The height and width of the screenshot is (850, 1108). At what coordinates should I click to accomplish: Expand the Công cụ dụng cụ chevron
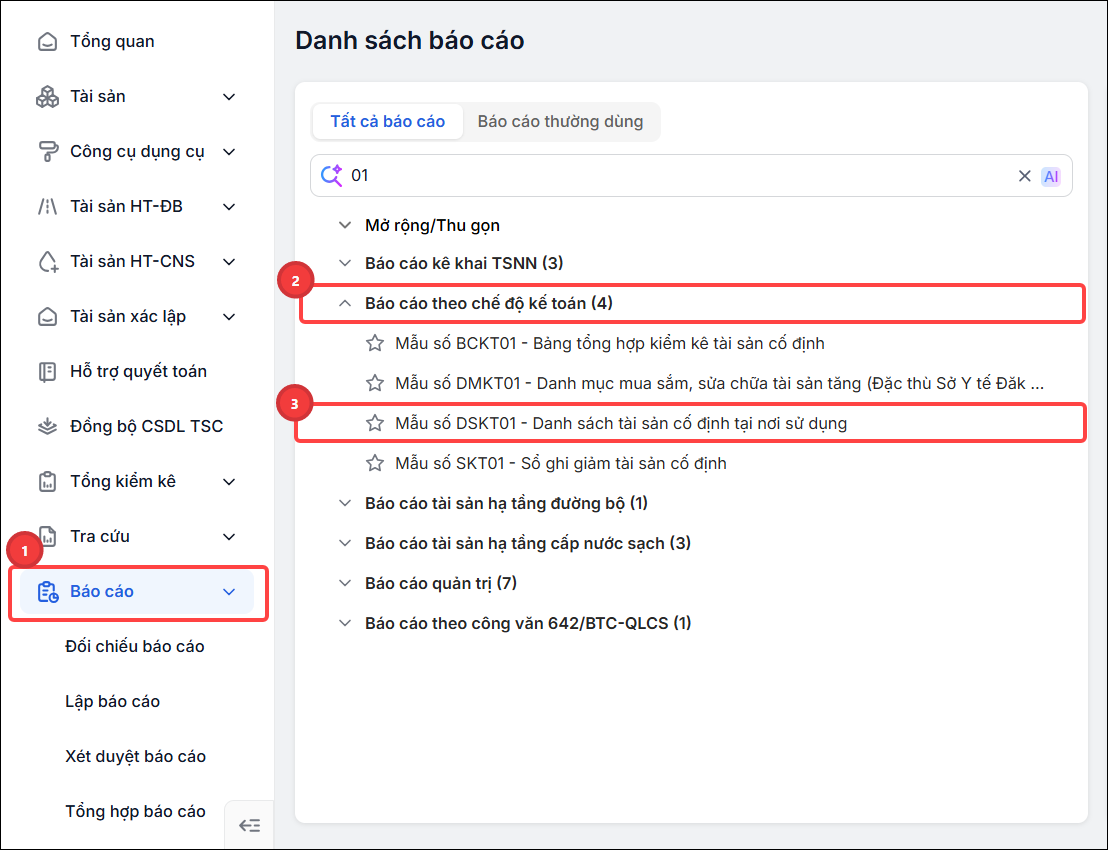229,152
